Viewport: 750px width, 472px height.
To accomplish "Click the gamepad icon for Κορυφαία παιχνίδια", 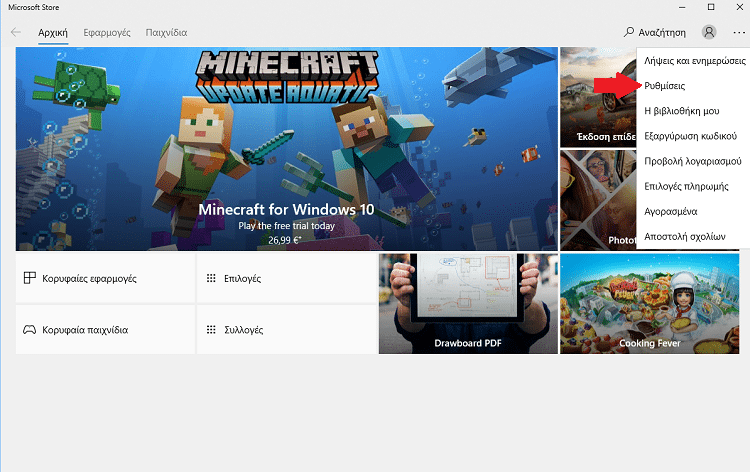I will [30, 329].
